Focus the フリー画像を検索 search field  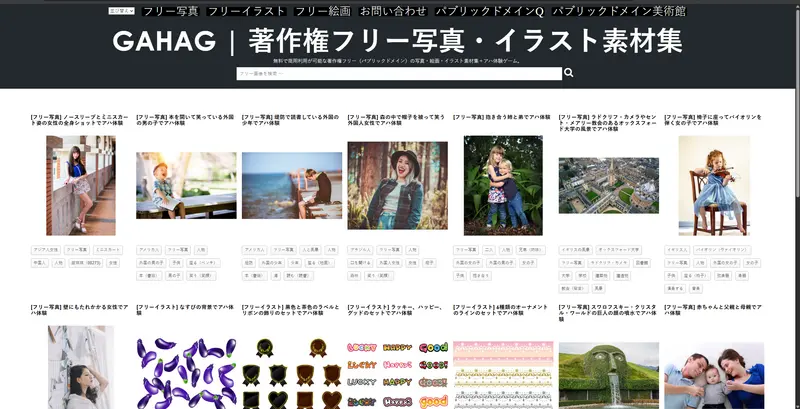(399, 73)
